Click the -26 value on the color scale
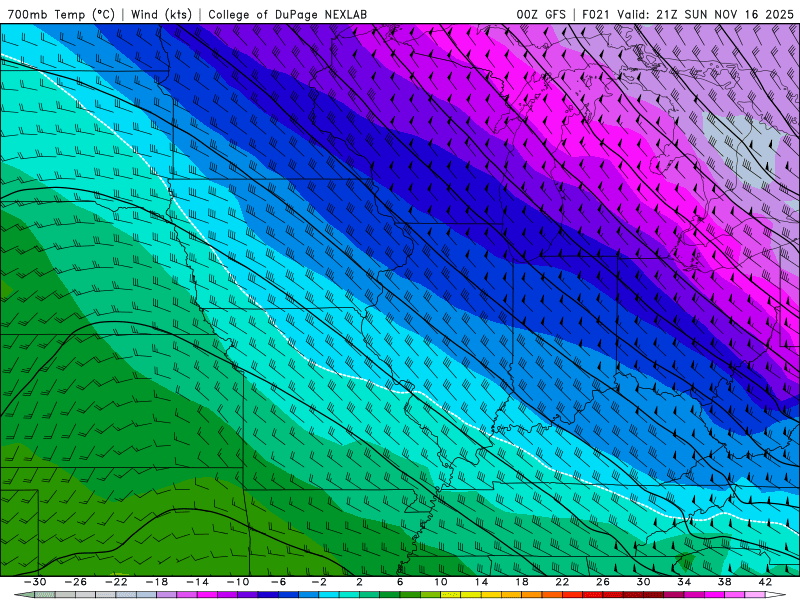 [76, 582]
